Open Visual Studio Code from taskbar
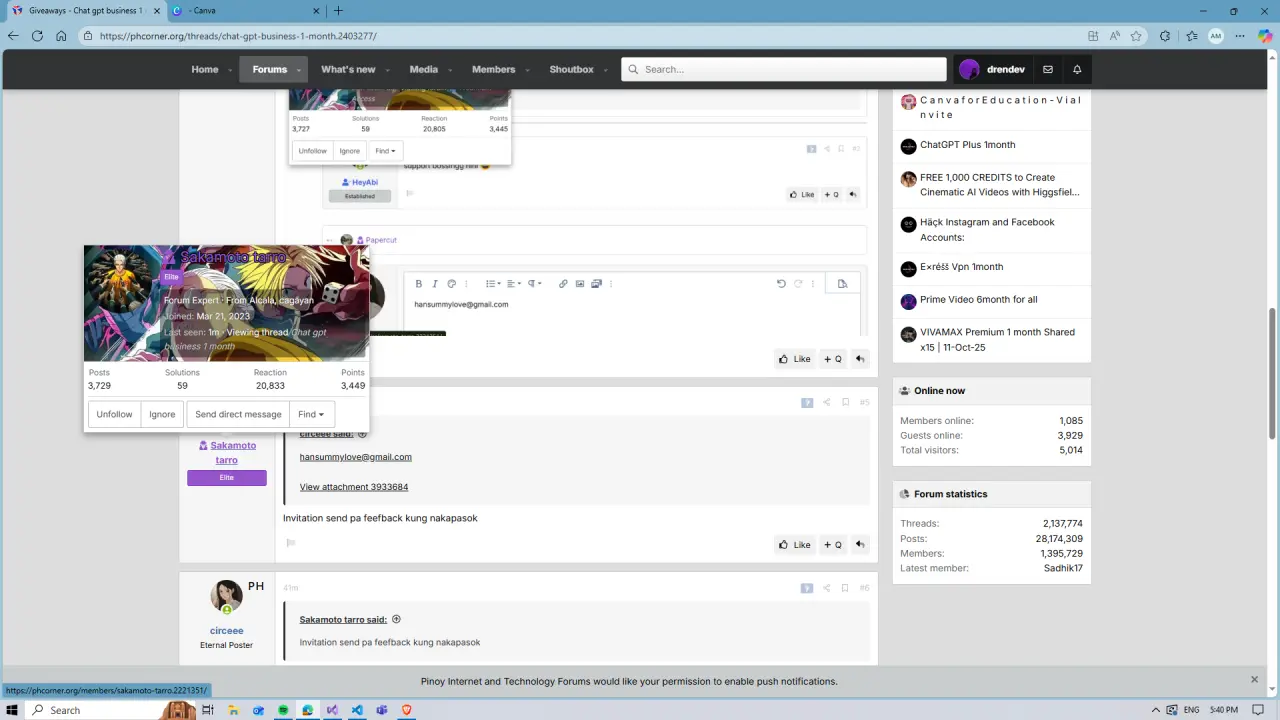 (x=357, y=710)
